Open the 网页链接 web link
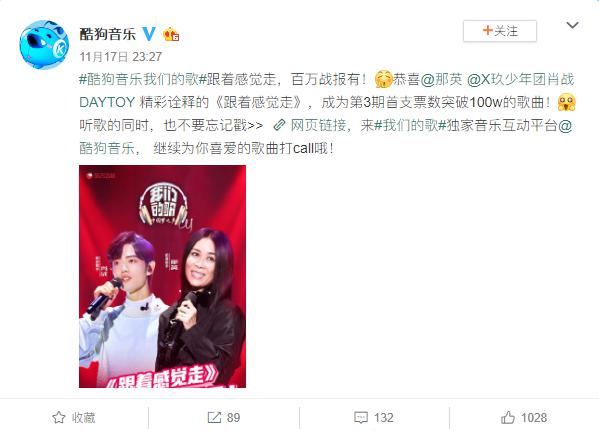599x431 pixels. coord(318,125)
